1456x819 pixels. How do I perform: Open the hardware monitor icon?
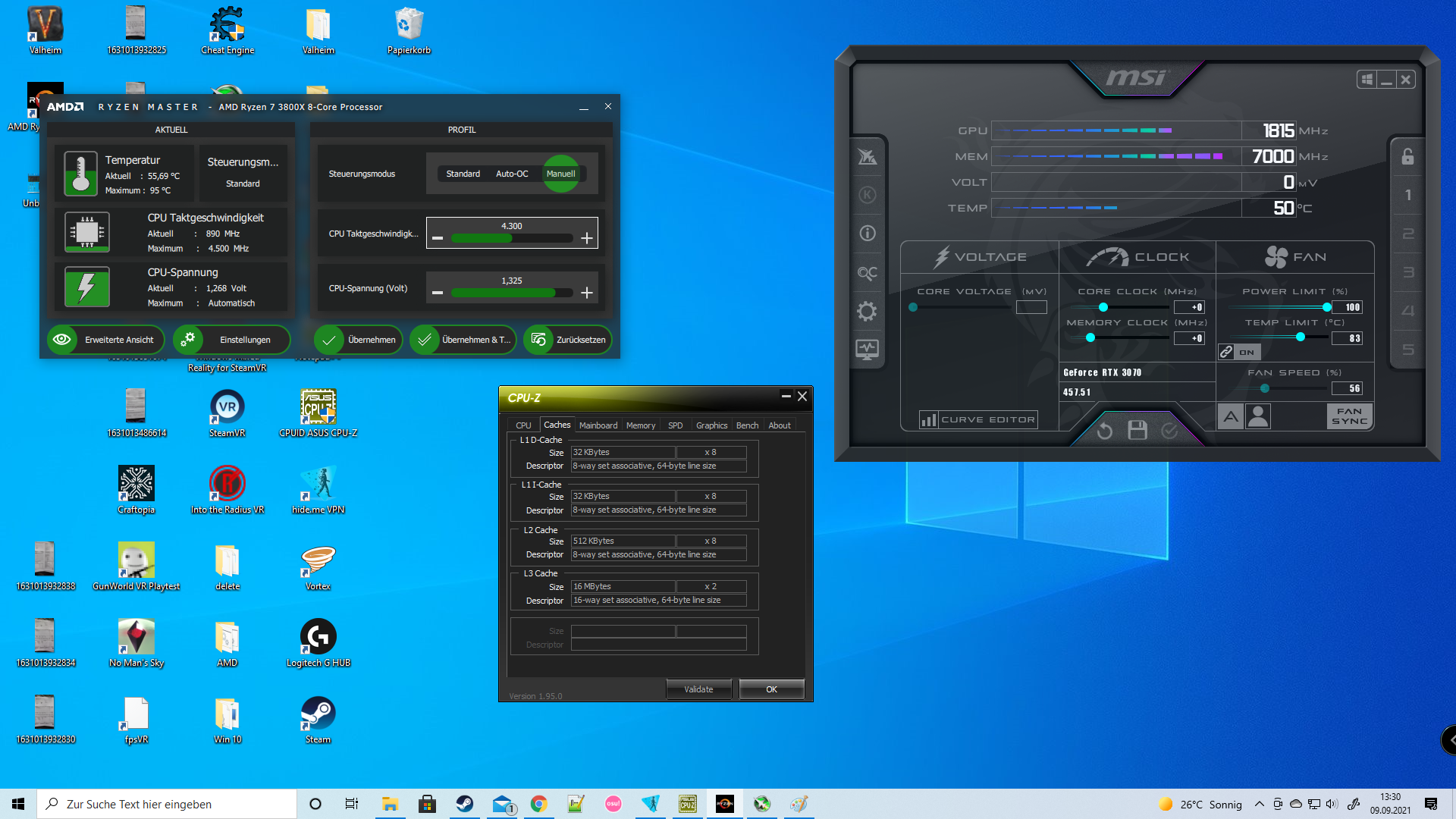(867, 350)
